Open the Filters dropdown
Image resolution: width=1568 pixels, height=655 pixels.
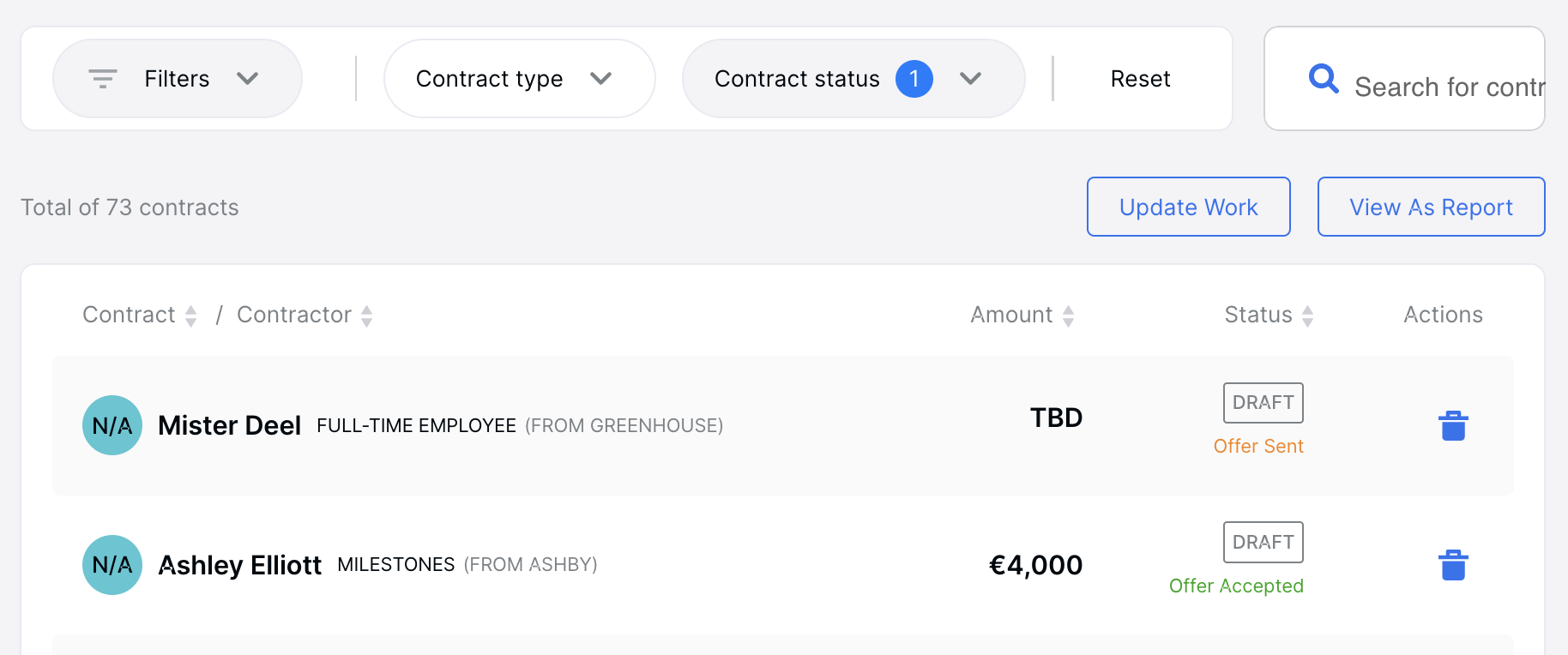tap(178, 79)
